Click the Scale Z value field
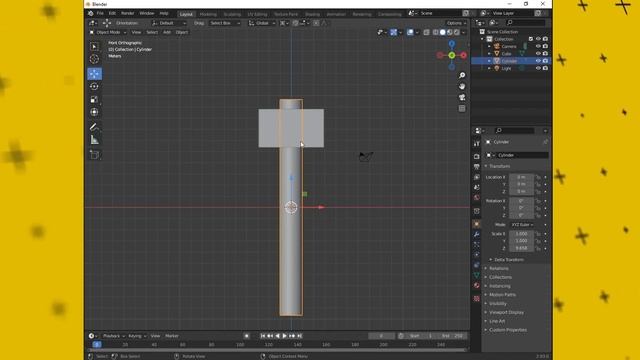 click(521, 248)
